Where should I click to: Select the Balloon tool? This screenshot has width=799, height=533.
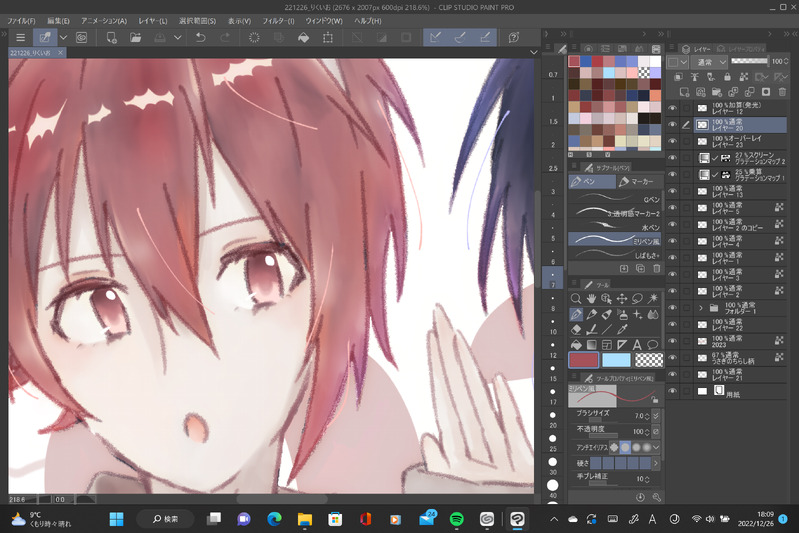pos(653,345)
